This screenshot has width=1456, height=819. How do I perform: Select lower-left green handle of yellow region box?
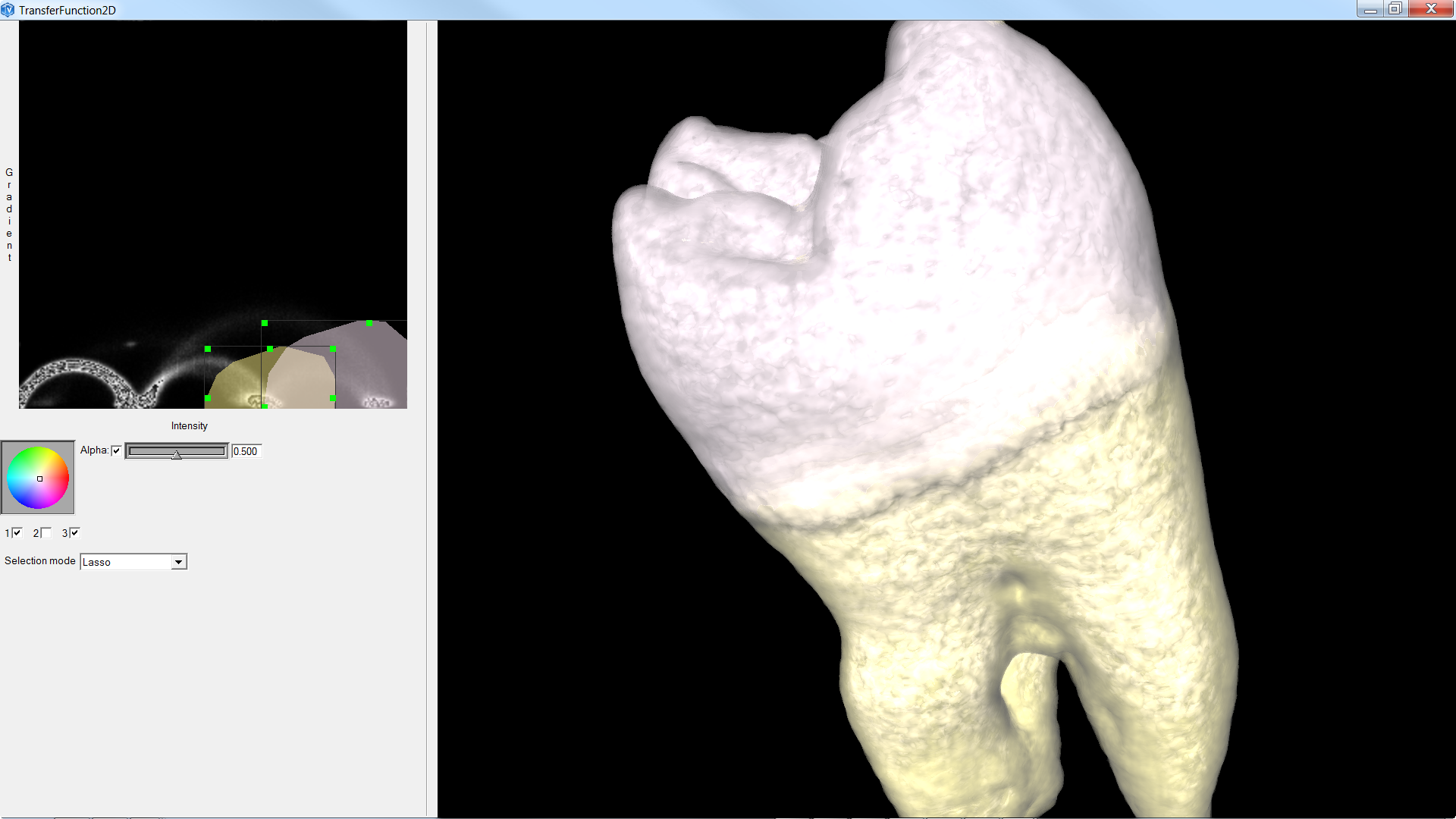tap(208, 398)
